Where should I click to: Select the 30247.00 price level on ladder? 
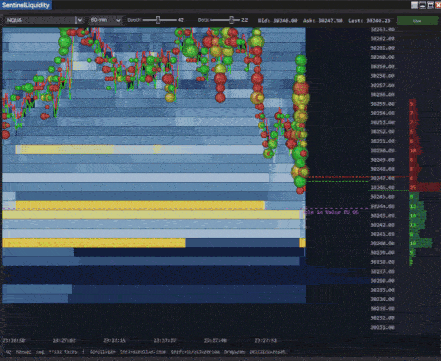[383, 178]
